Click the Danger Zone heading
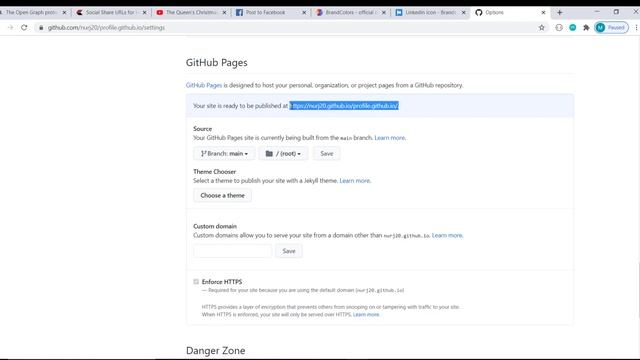 216,351
